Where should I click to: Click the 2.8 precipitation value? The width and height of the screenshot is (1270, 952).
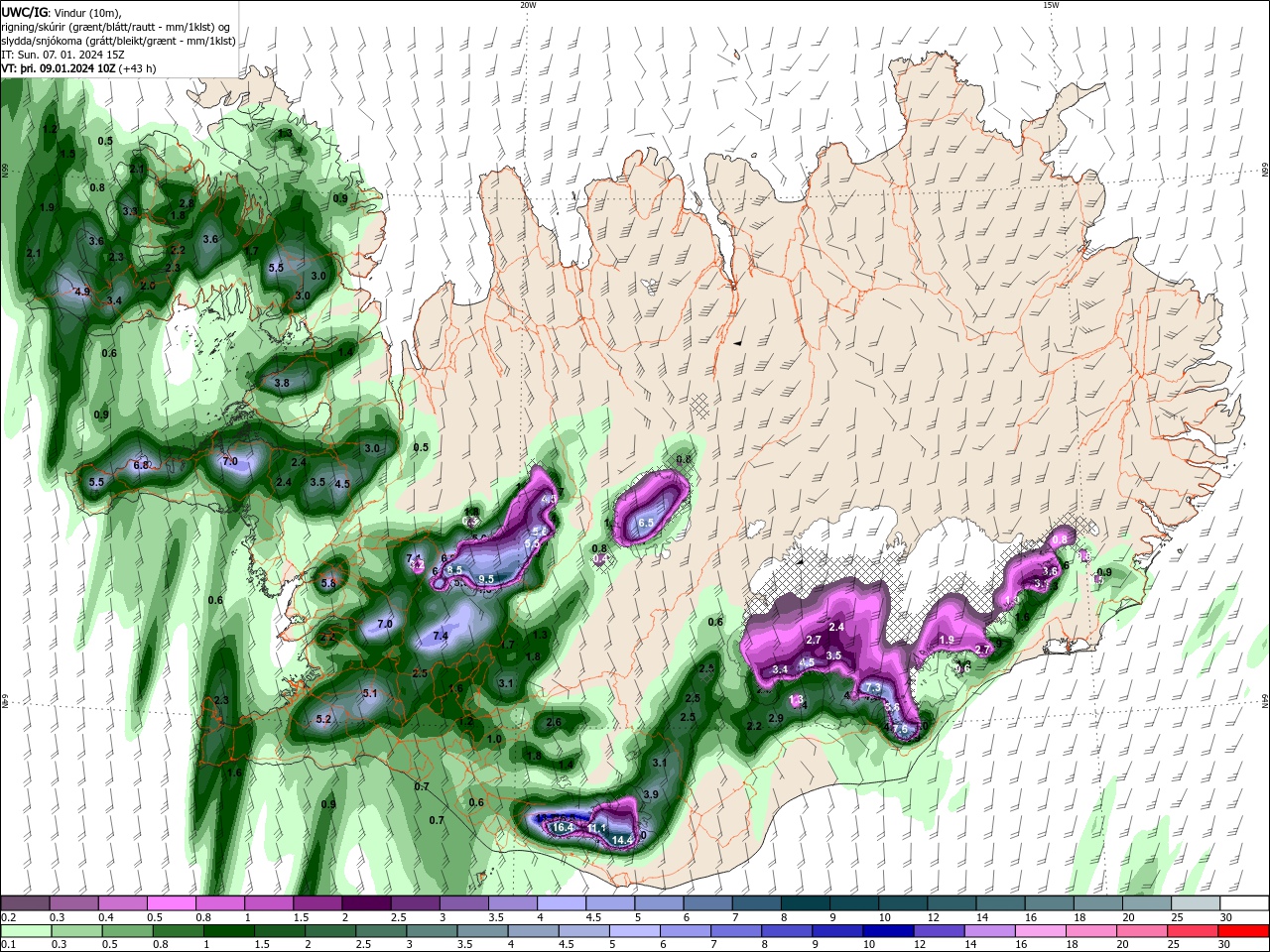pyautogui.click(x=187, y=203)
